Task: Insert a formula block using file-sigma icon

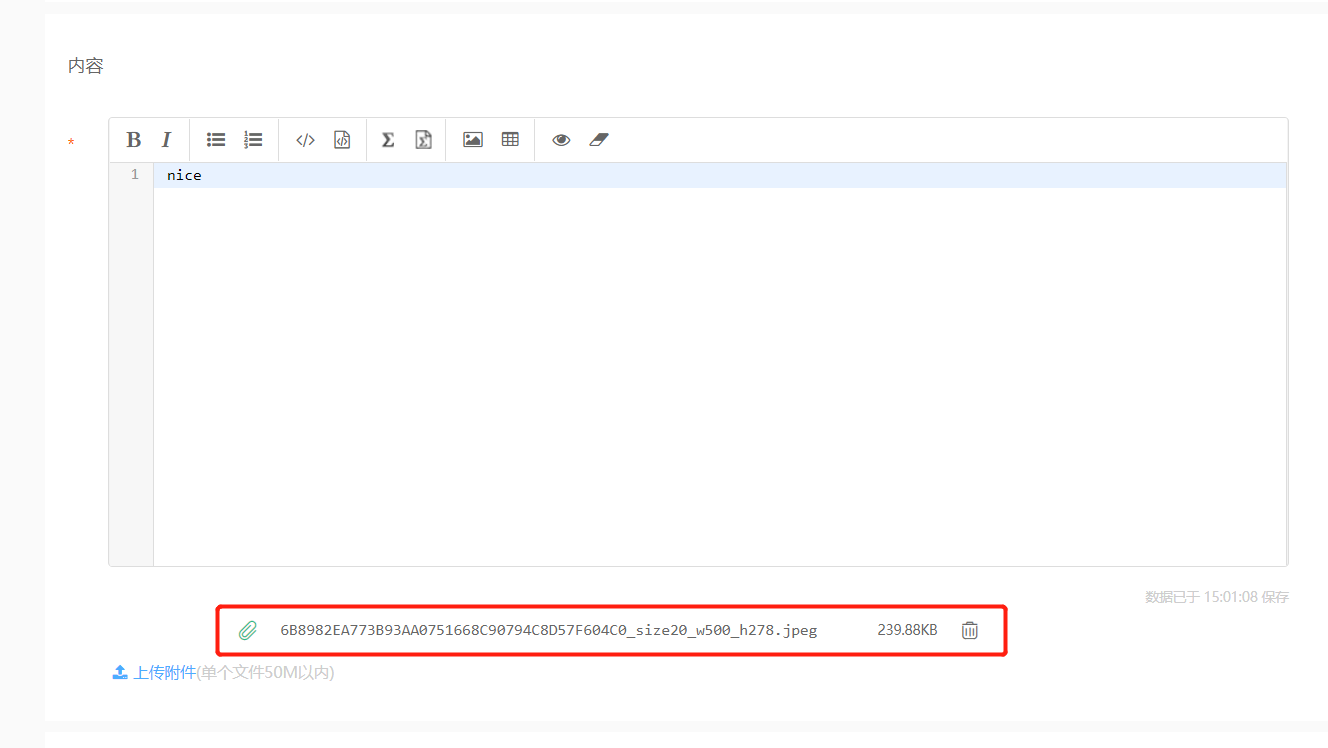Action: (424, 140)
